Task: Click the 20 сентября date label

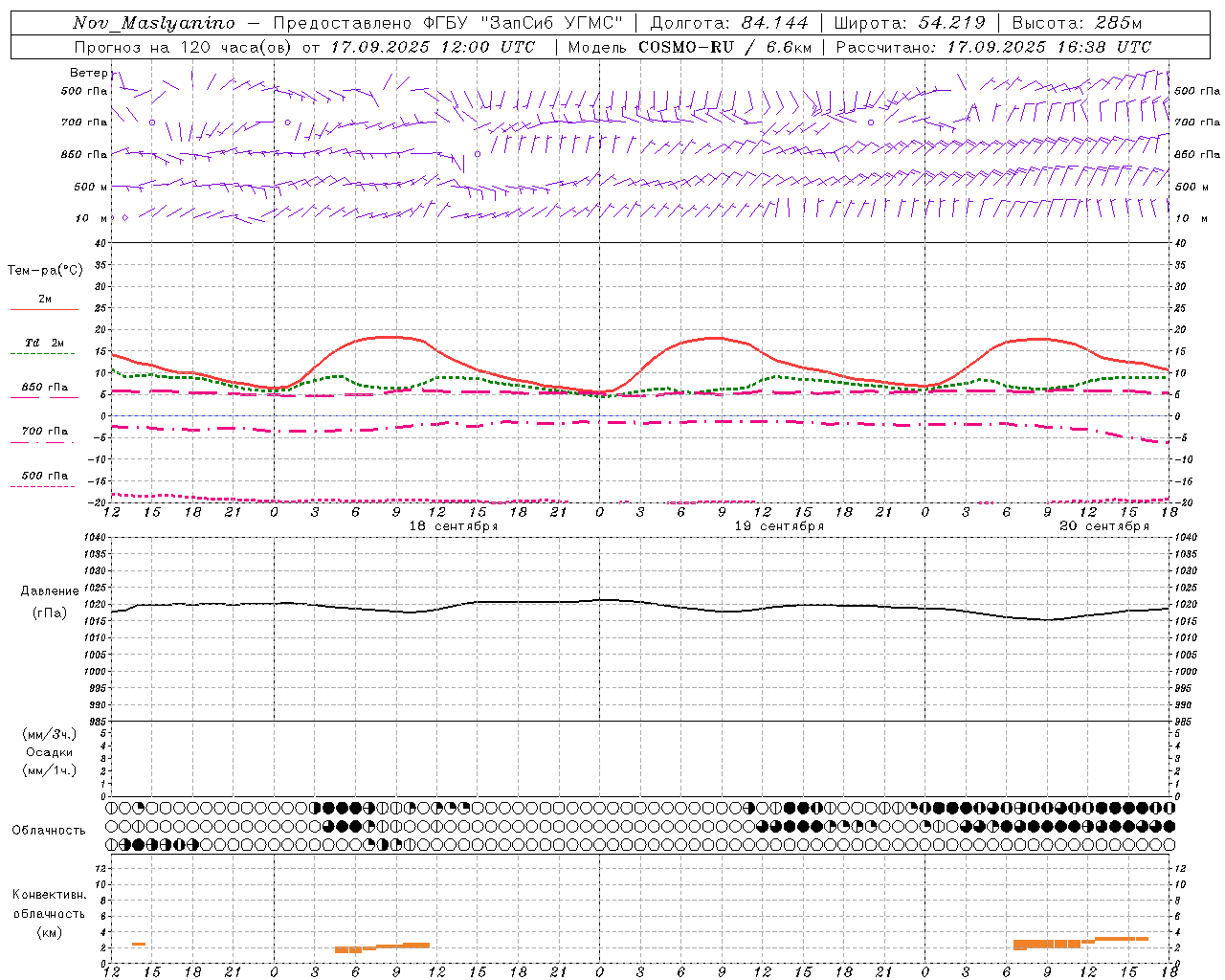Action: coord(1104,526)
